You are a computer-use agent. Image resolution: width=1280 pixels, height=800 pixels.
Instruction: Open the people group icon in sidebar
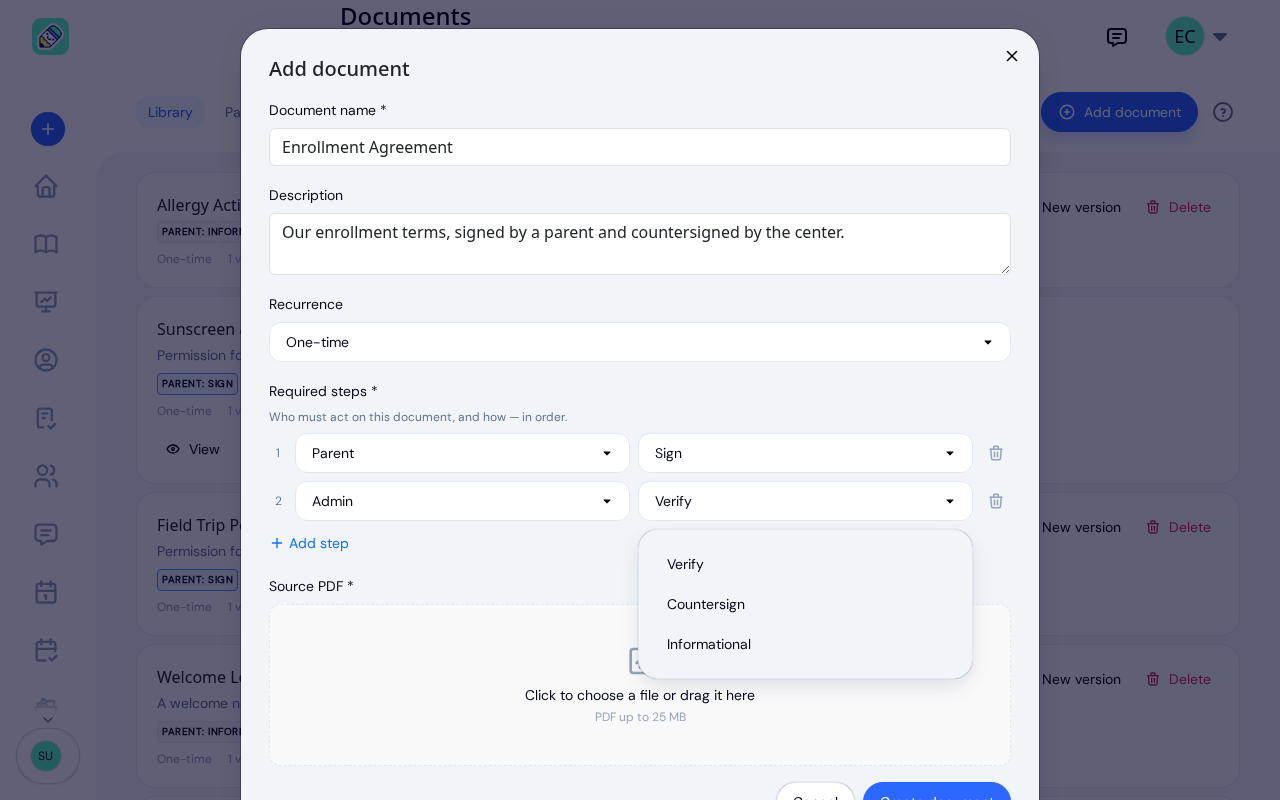pos(46,476)
